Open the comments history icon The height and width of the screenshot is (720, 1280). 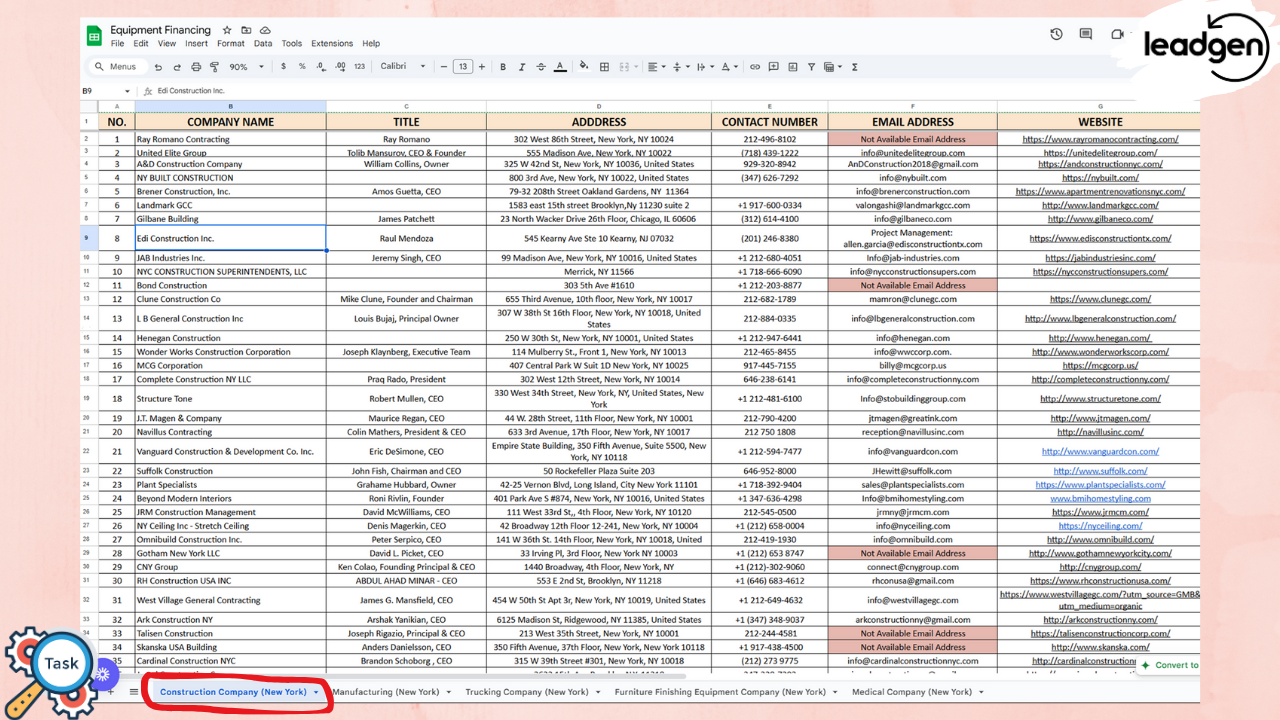click(1086, 34)
